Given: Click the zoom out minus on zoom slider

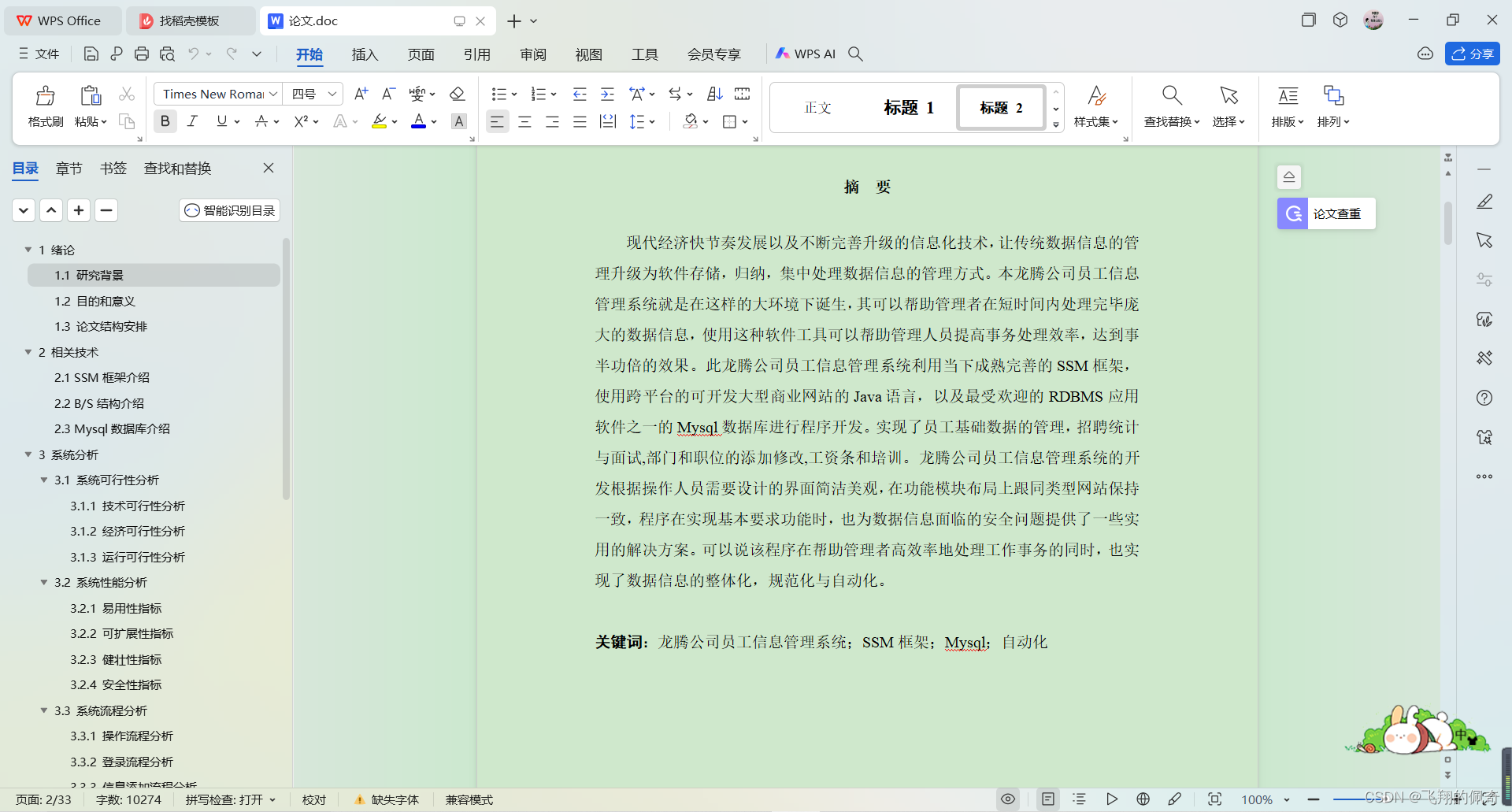Looking at the screenshot, I should pos(1314,800).
